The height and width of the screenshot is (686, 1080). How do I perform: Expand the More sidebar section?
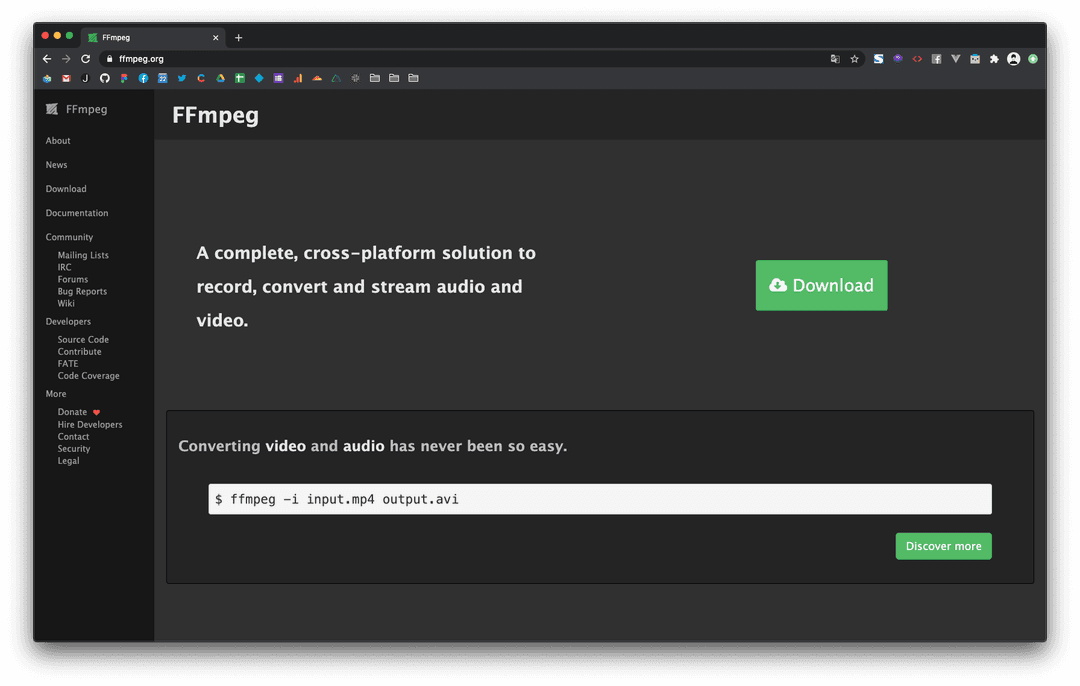click(x=55, y=393)
